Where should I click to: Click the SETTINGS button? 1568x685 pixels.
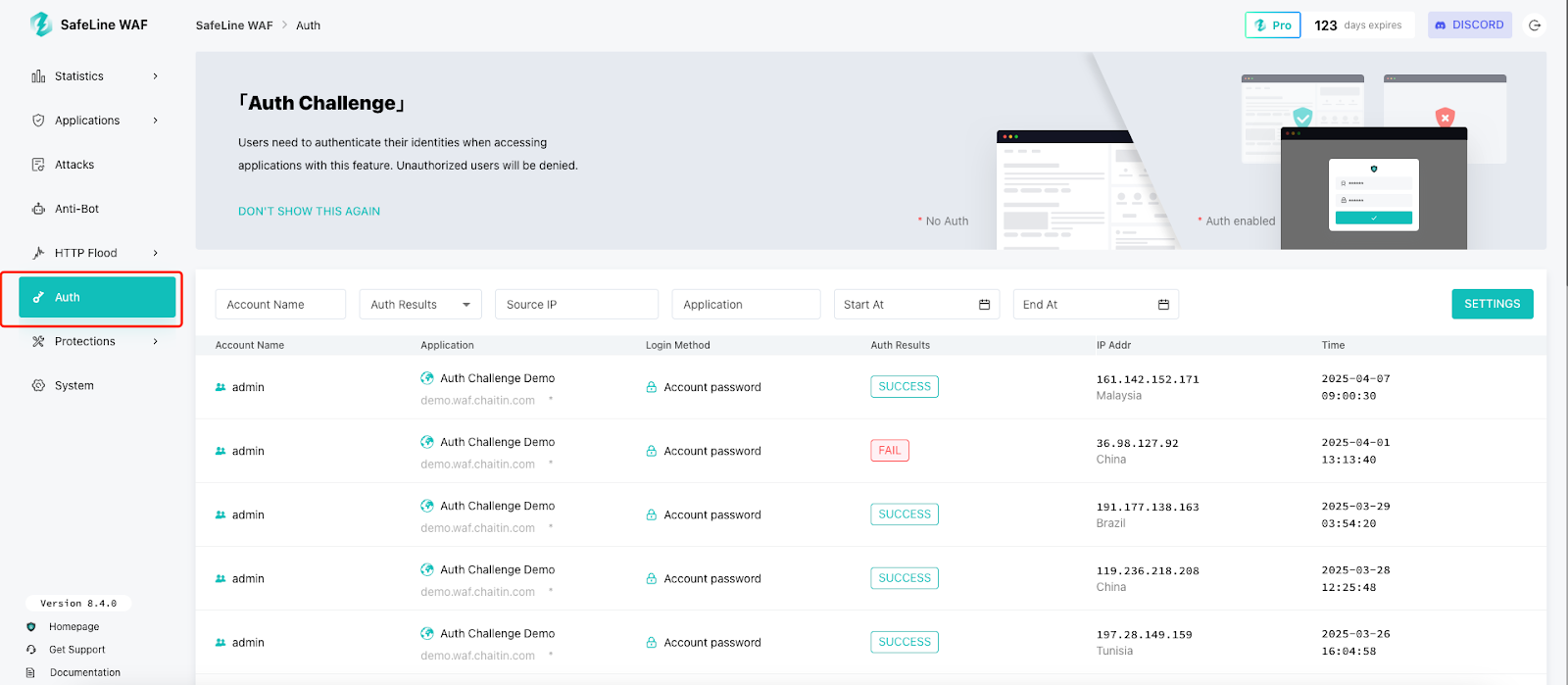1493,304
